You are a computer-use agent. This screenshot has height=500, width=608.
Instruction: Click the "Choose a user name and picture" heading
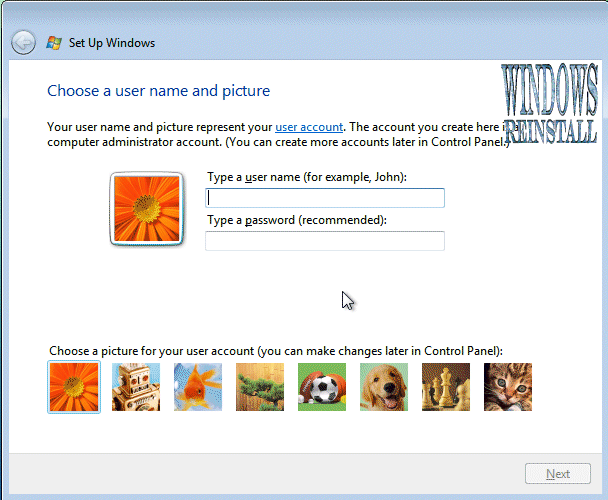tap(158, 91)
